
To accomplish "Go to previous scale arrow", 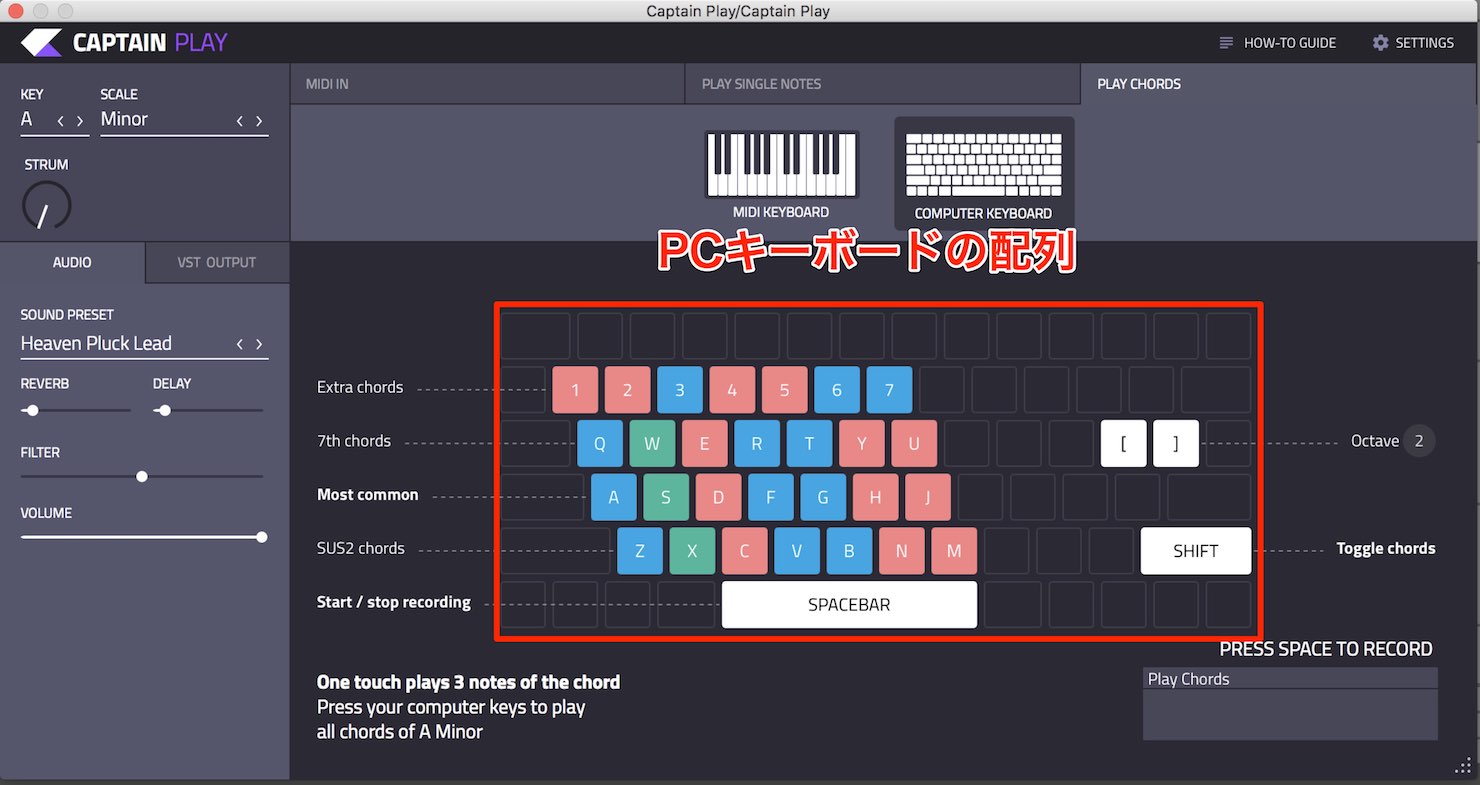I will point(239,121).
